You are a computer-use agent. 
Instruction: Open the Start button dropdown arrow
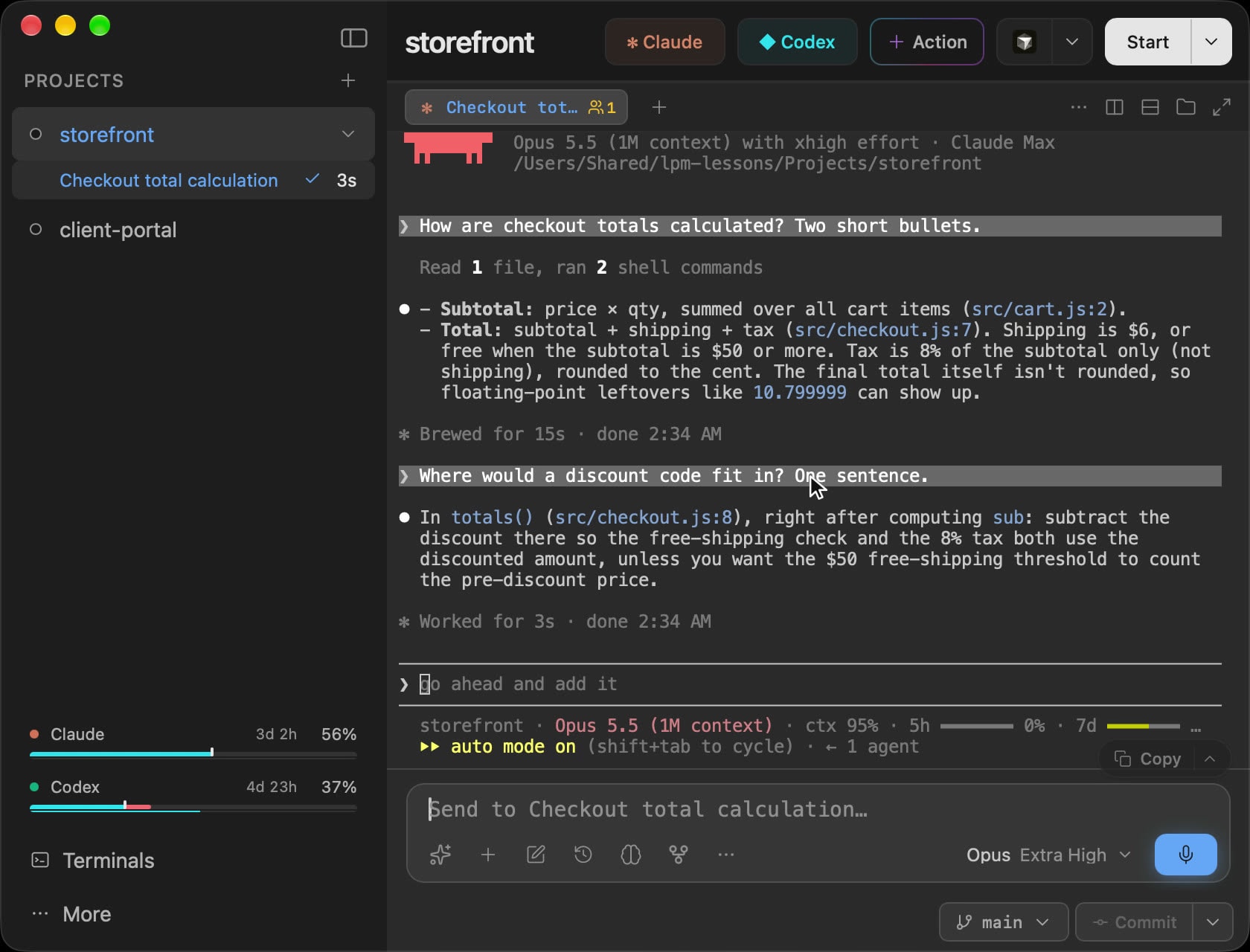click(x=1211, y=42)
